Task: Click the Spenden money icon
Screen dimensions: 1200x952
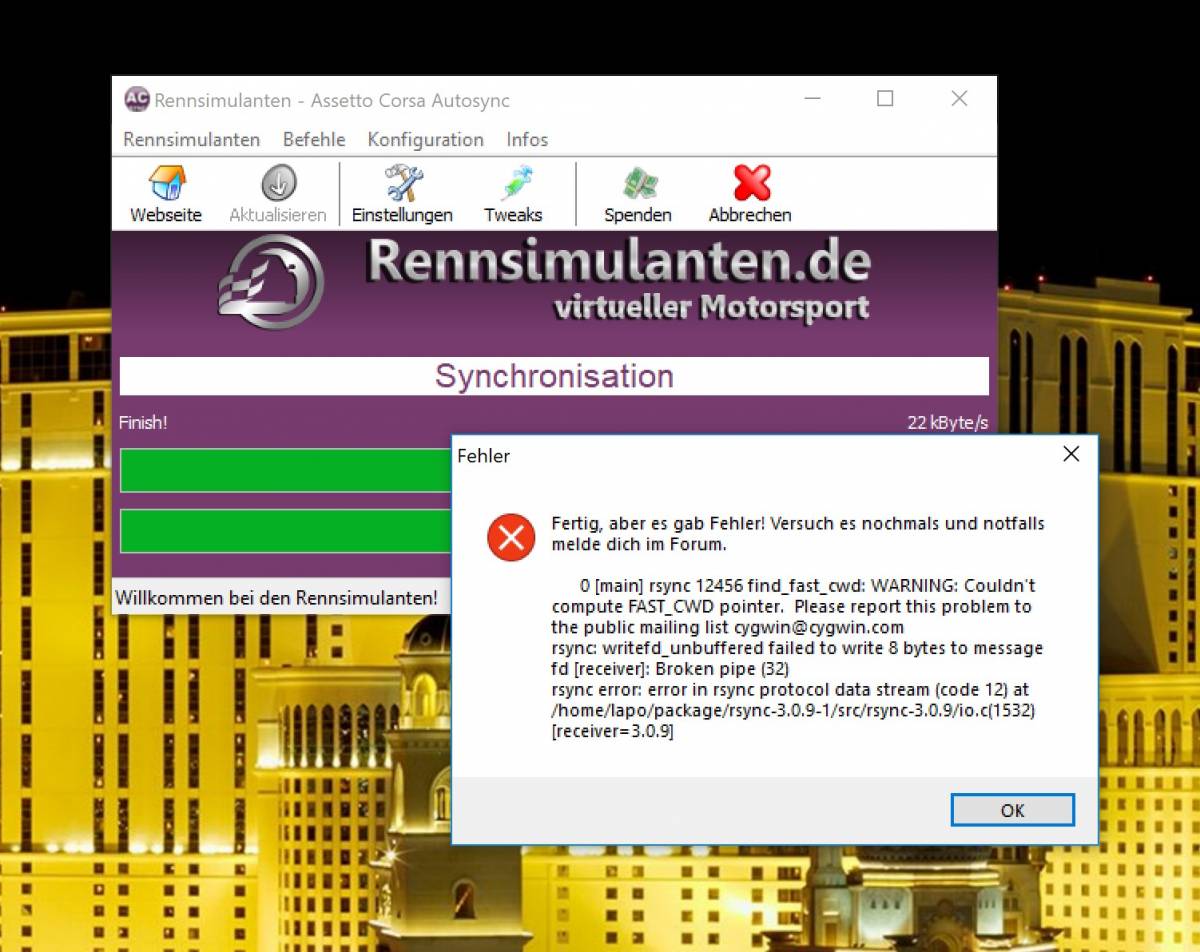Action: 638,185
